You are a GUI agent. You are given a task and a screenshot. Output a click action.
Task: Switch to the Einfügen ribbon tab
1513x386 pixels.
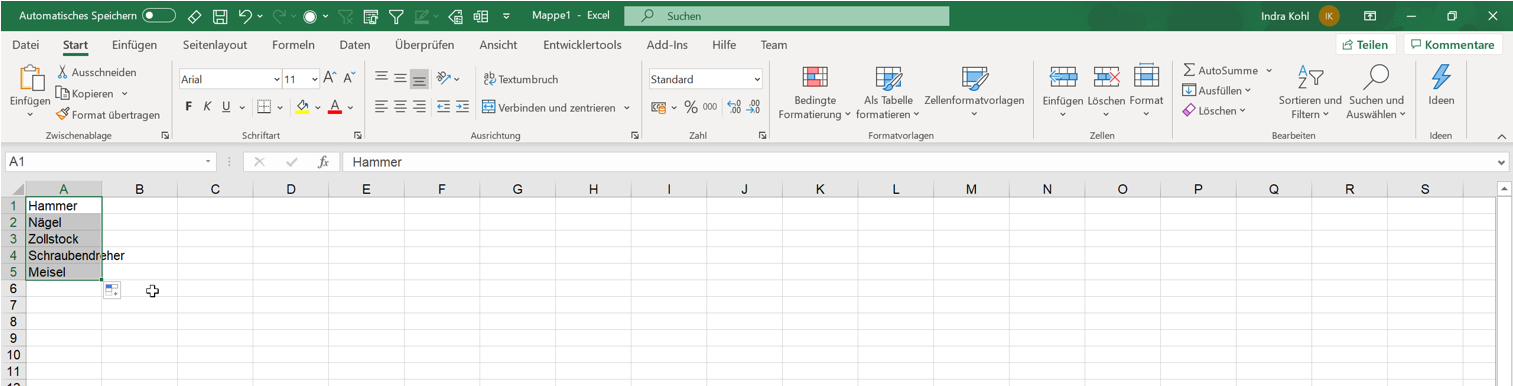pos(134,45)
